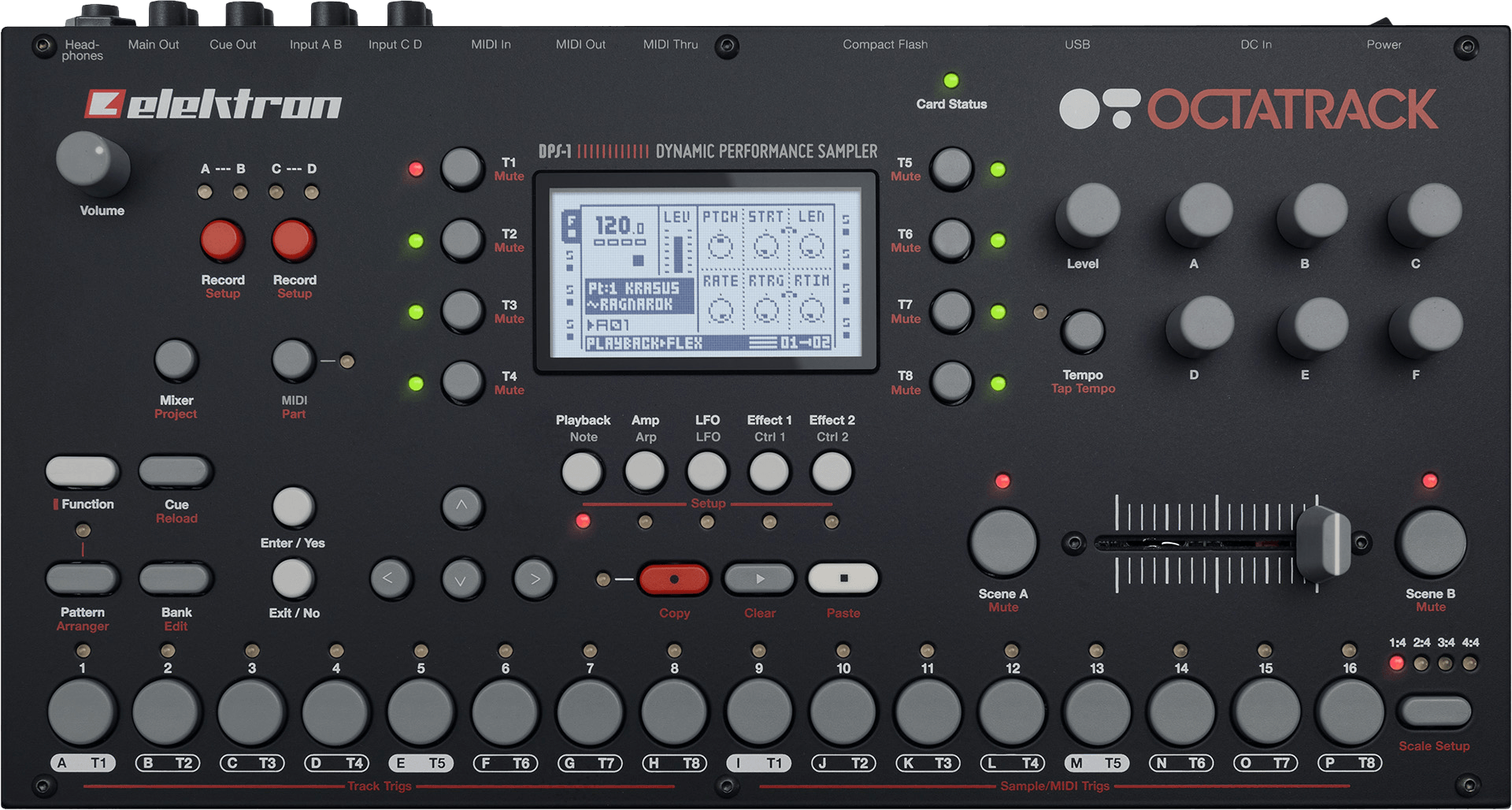Click the left arrow navigation button
The image size is (1512, 810).
(x=391, y=579)
